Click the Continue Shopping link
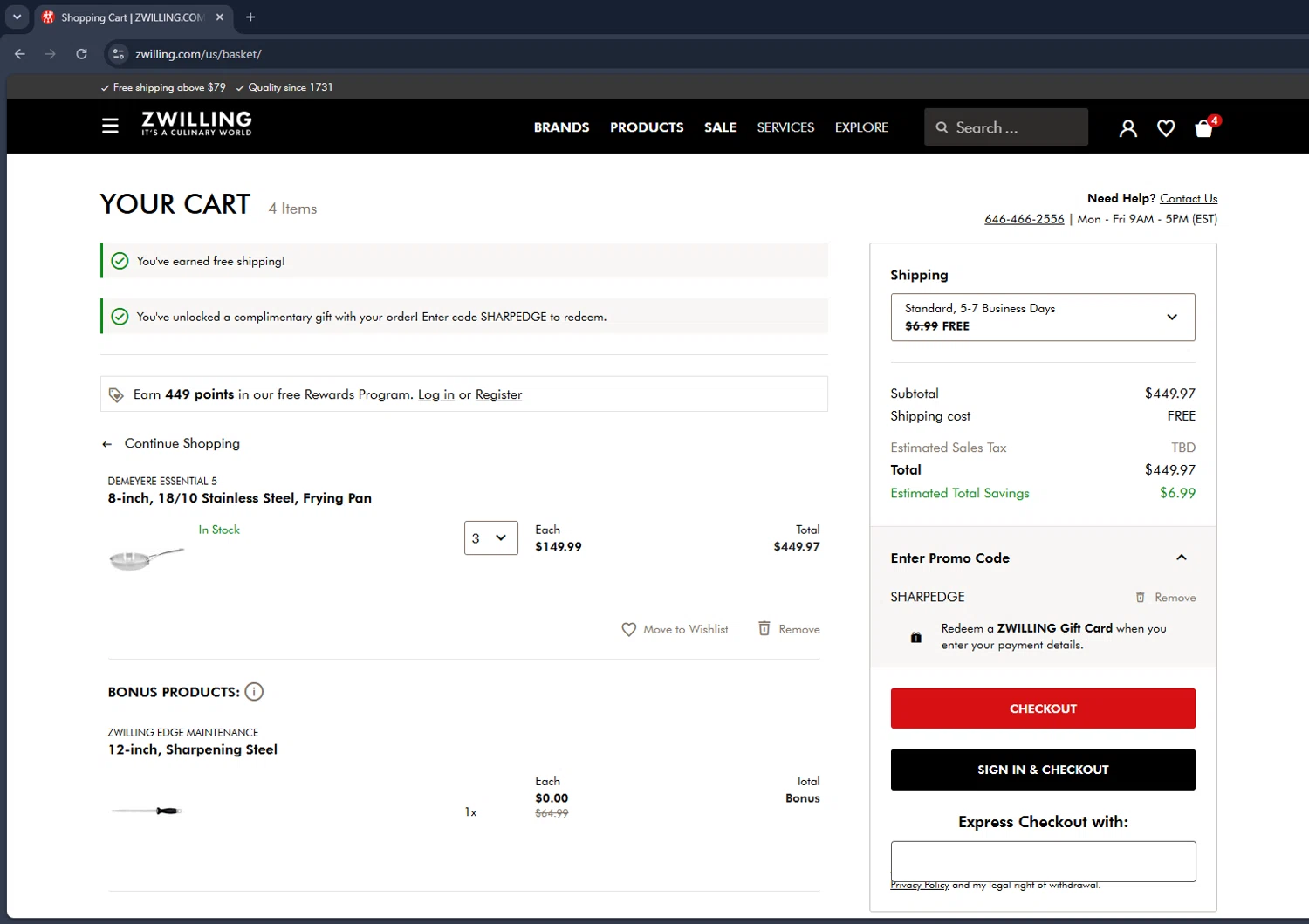The height and width of the screenshot is (924, 1309). 182,443
